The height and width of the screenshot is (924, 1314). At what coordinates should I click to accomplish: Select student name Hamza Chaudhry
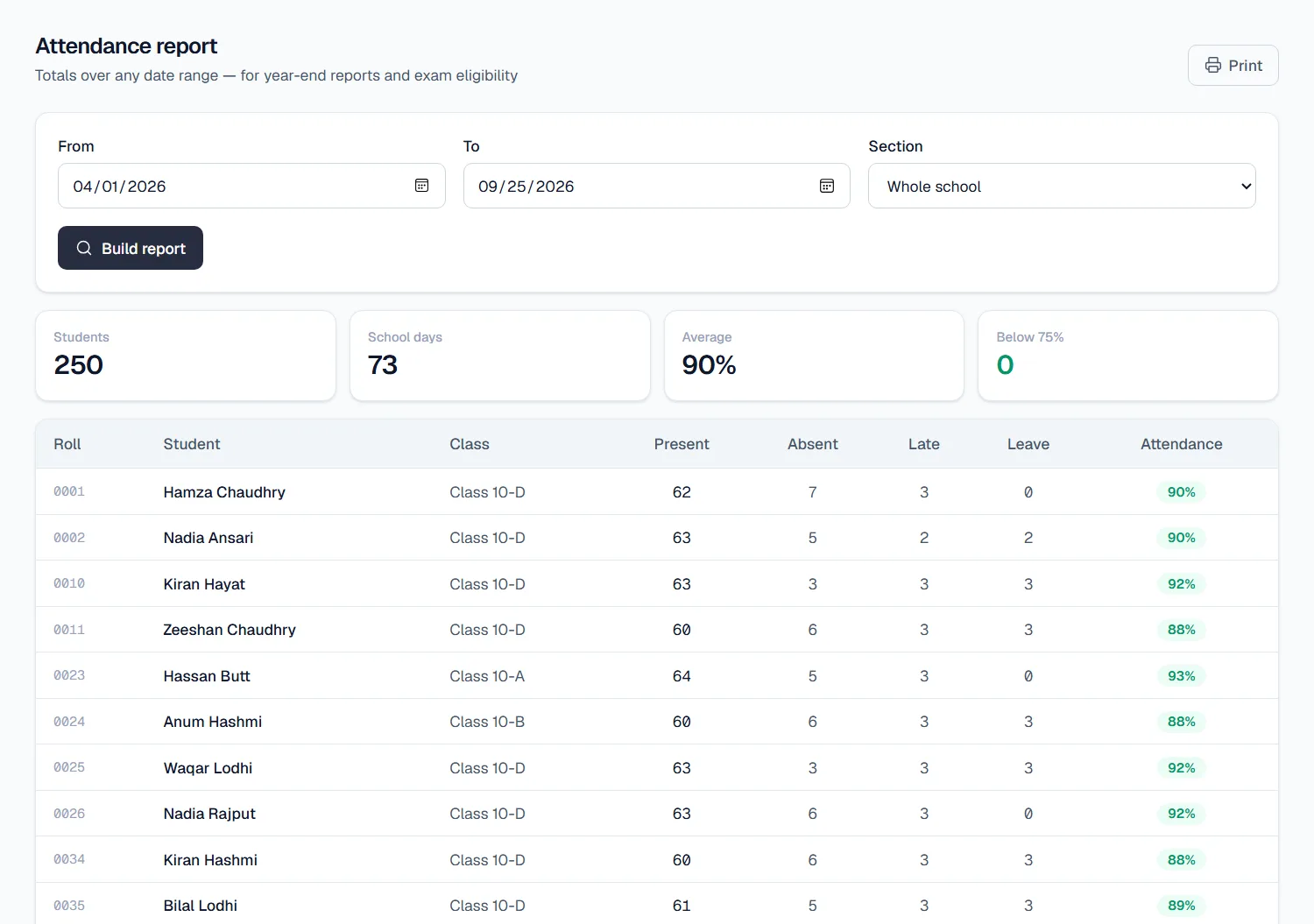coord(224,492)
